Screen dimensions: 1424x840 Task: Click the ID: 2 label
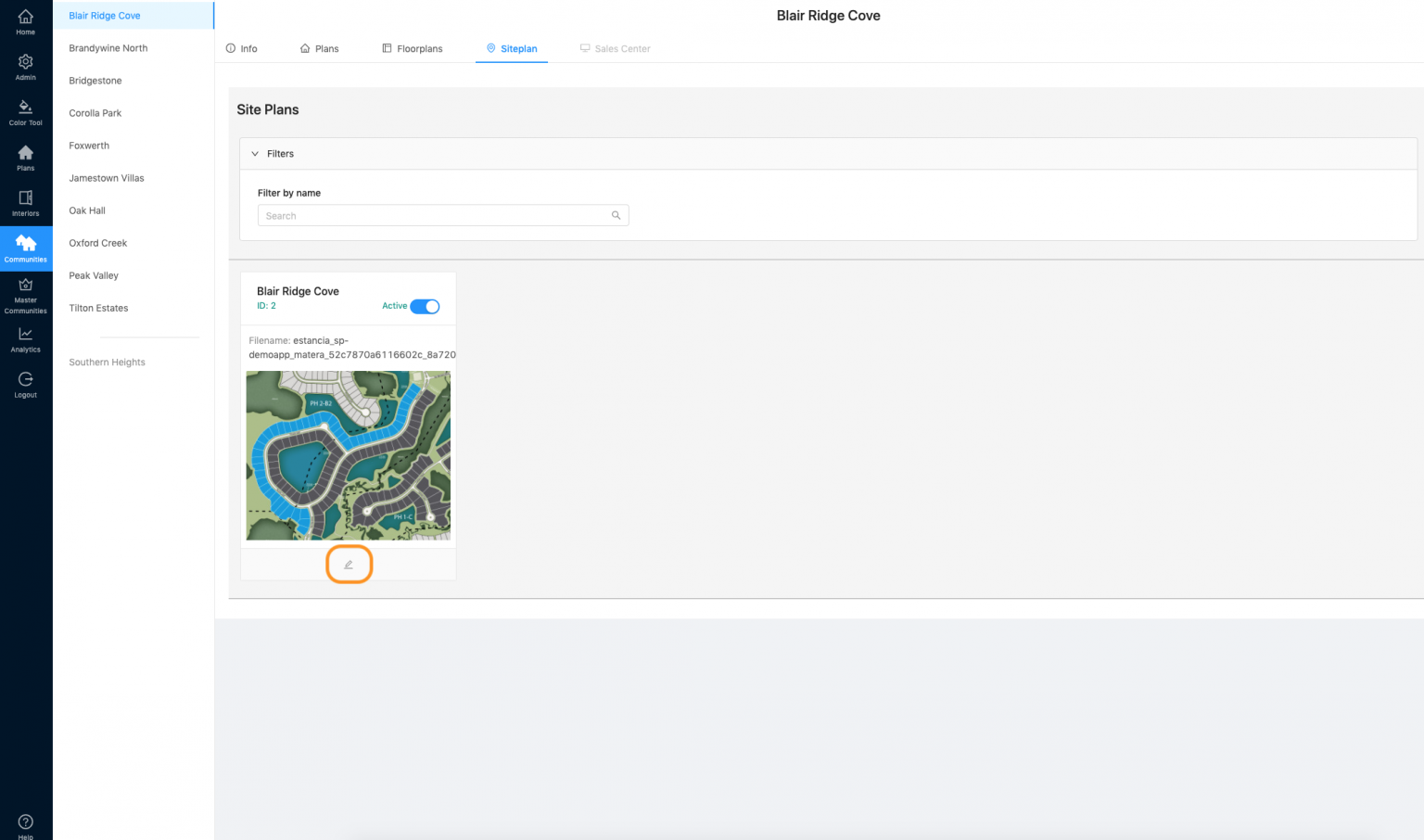click(x=266, y=306)
